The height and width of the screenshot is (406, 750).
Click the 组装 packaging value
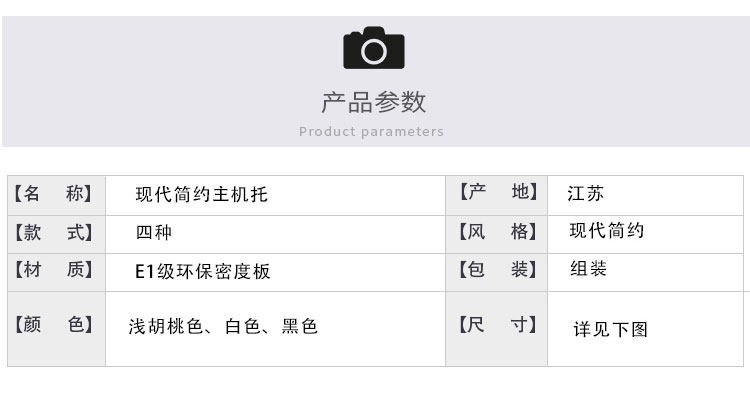588,269
